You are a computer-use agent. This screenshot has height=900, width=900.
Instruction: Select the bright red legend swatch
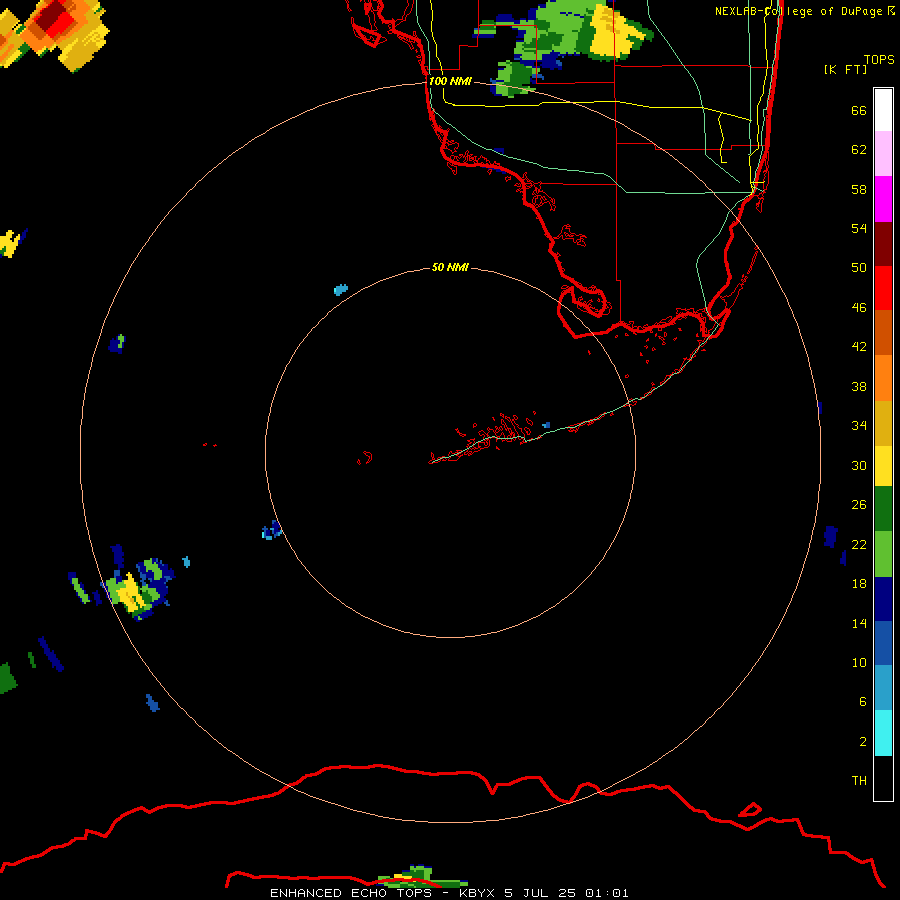click(x=883, y=288)
